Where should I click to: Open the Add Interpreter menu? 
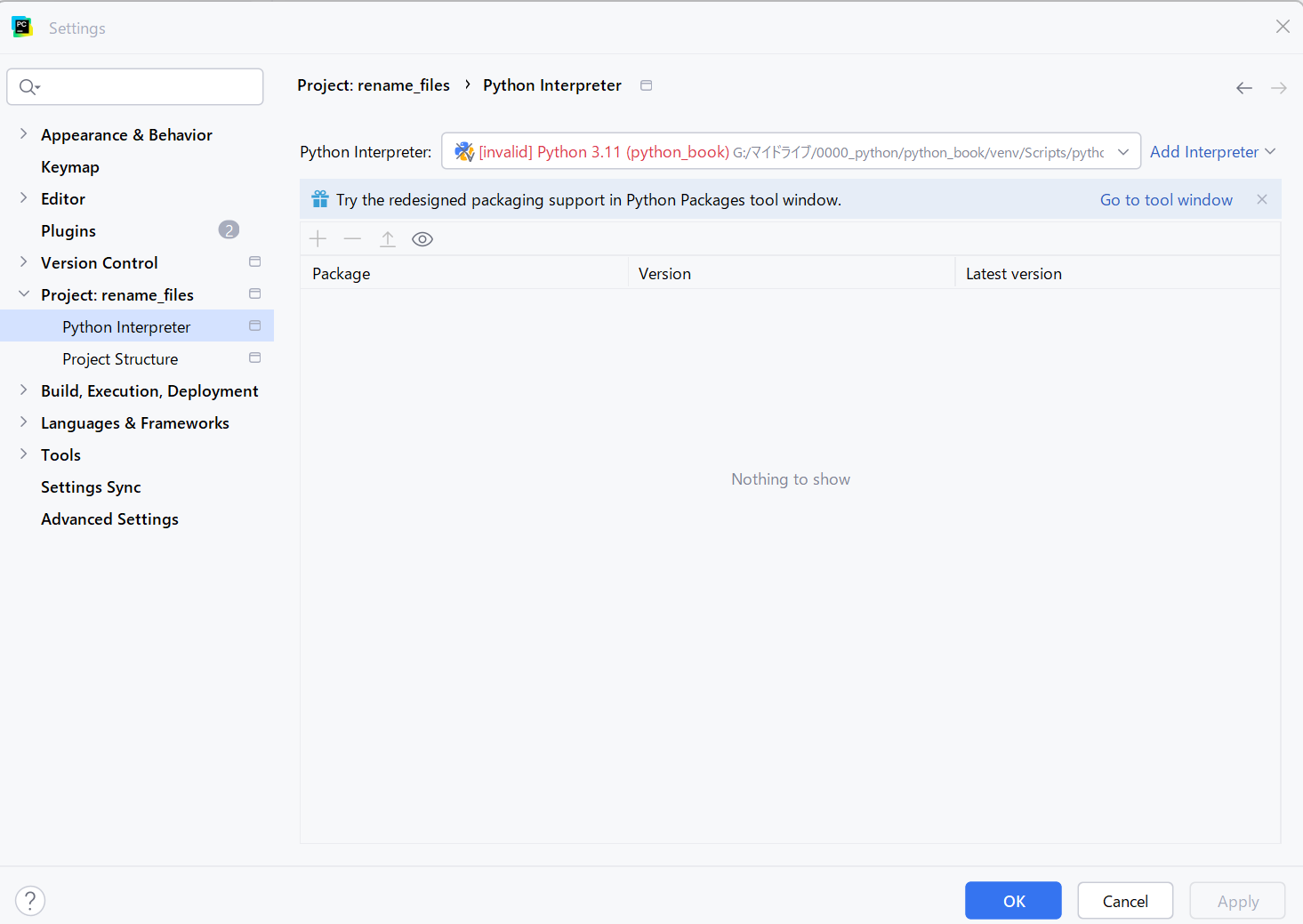click(x=1212, y=152)
